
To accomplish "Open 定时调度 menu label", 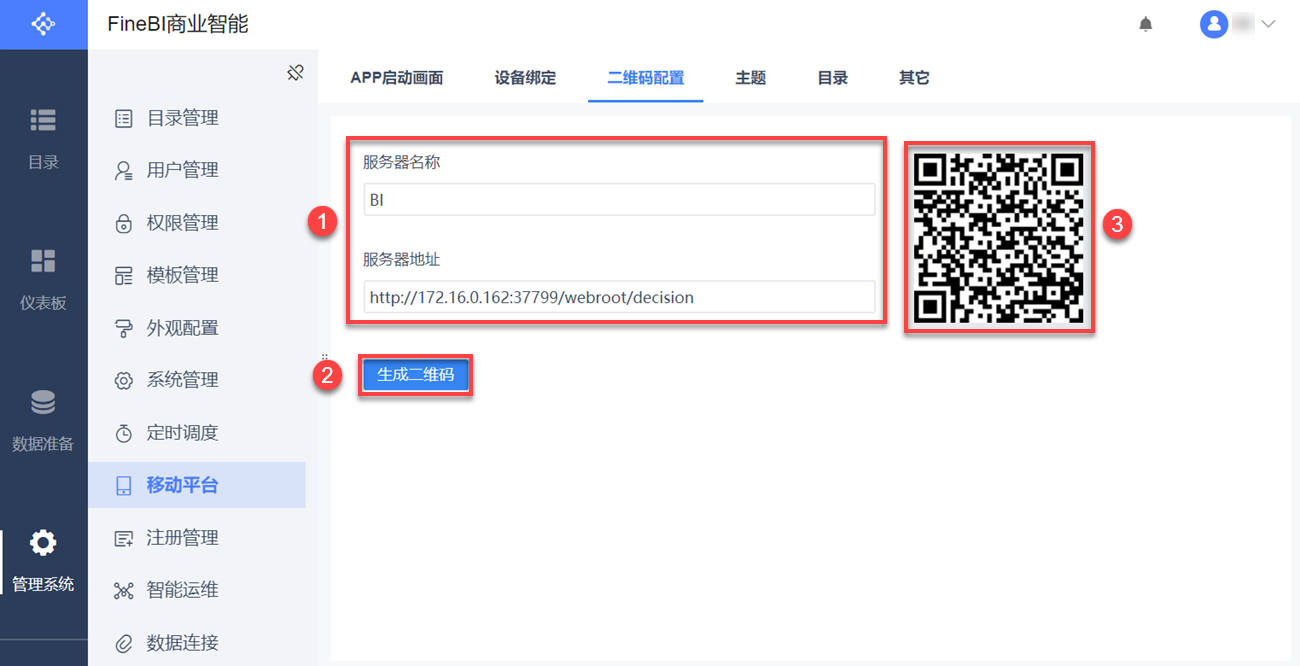I will 183,433.
